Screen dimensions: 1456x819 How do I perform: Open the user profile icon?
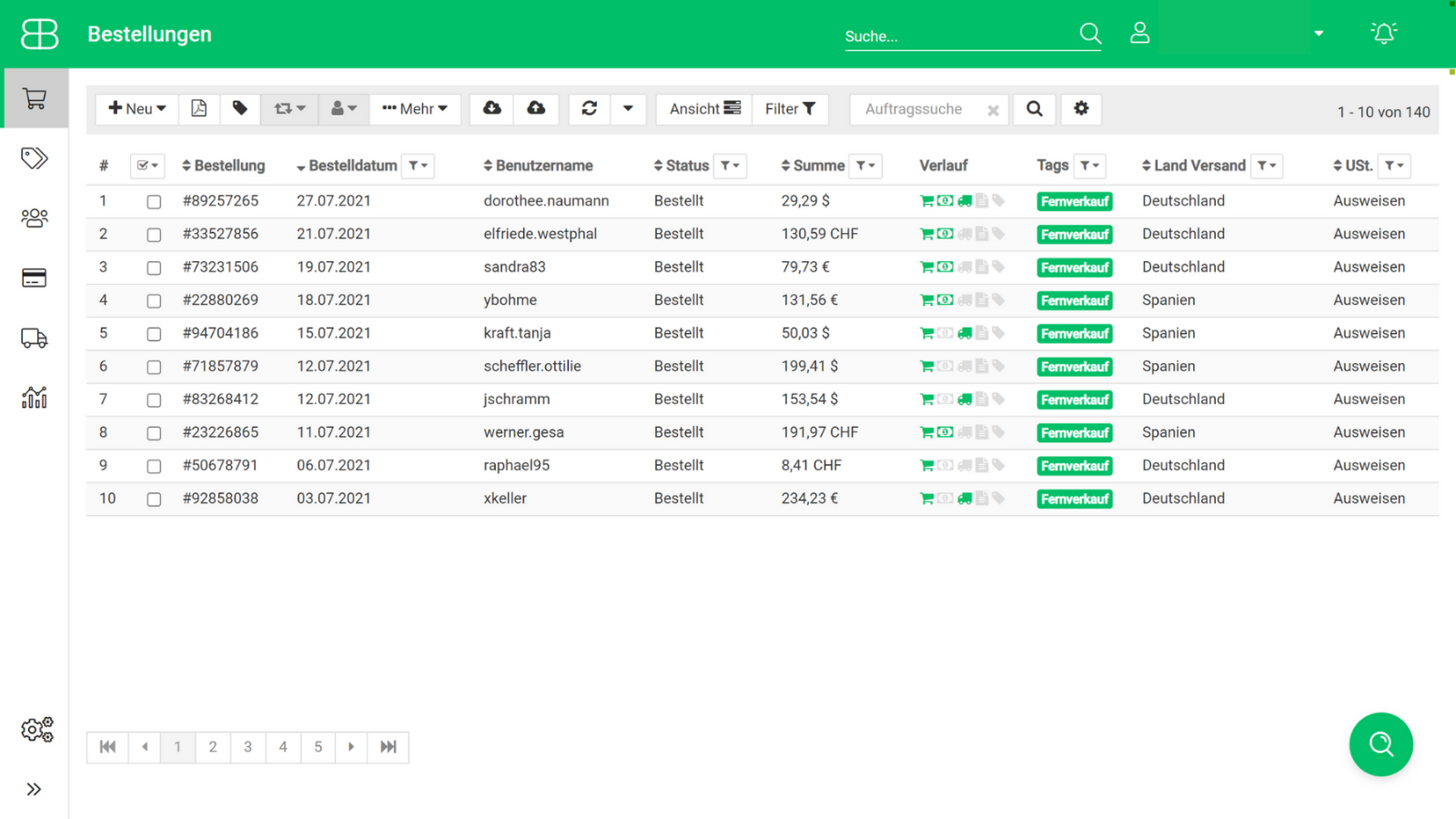click(1139, 33)
